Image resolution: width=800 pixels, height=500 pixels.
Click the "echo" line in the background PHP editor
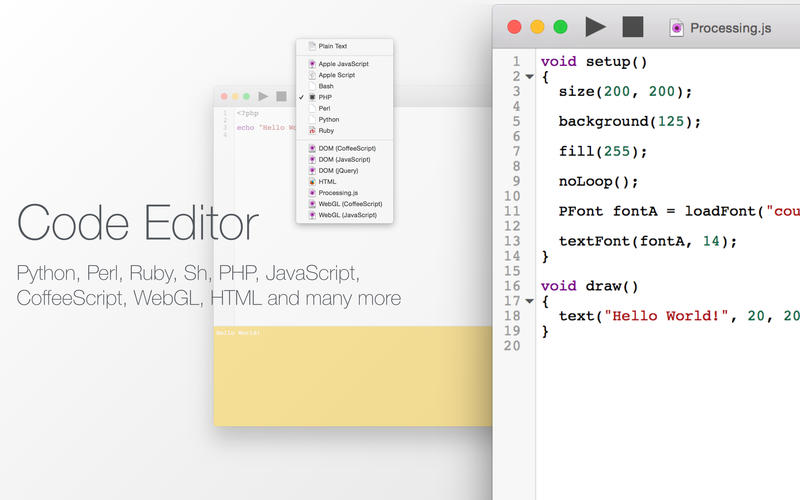[266, 128]
